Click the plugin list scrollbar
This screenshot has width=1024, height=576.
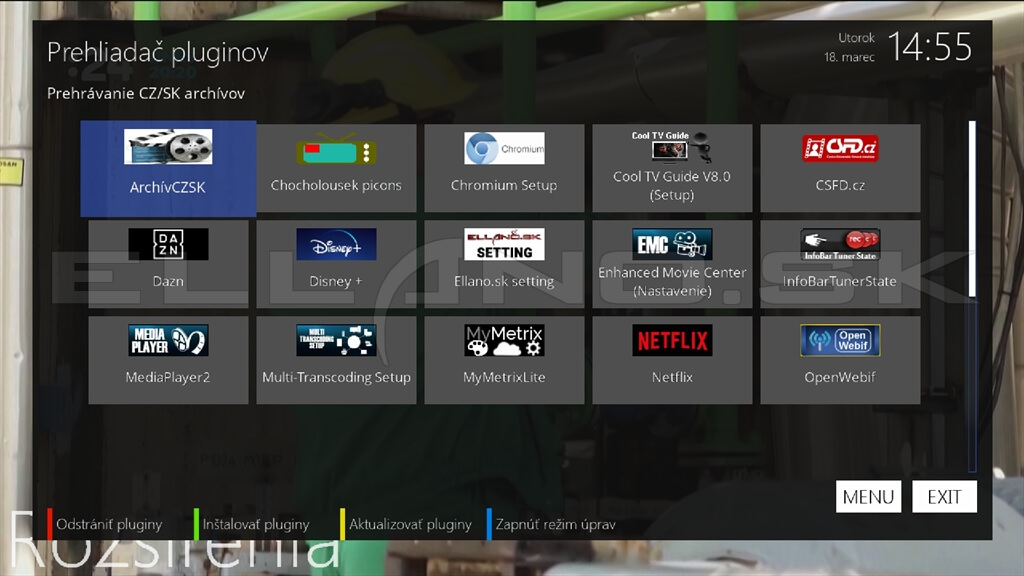click(972, 296)
